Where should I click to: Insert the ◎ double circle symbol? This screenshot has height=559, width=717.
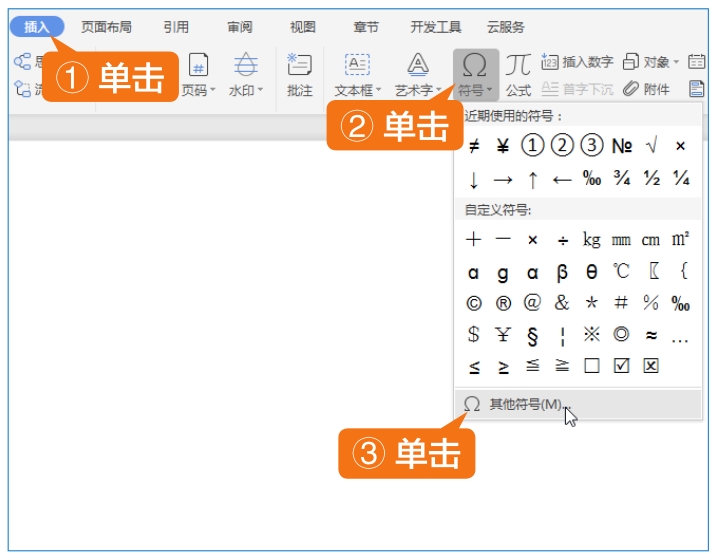[x=621, y=334]
